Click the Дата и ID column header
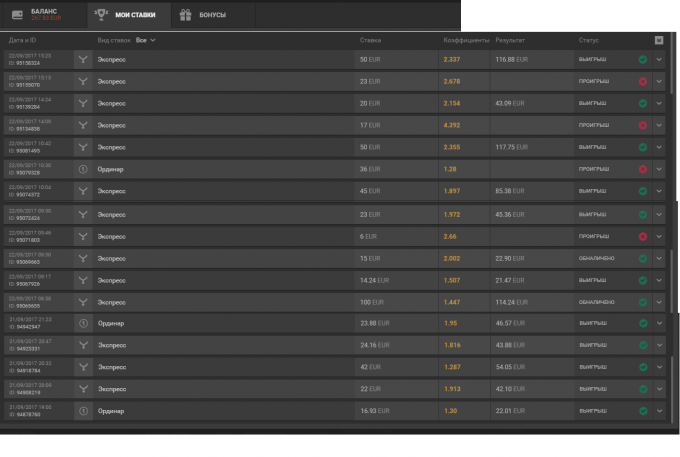Screen dimensions: 680x457 click(22, 40)
